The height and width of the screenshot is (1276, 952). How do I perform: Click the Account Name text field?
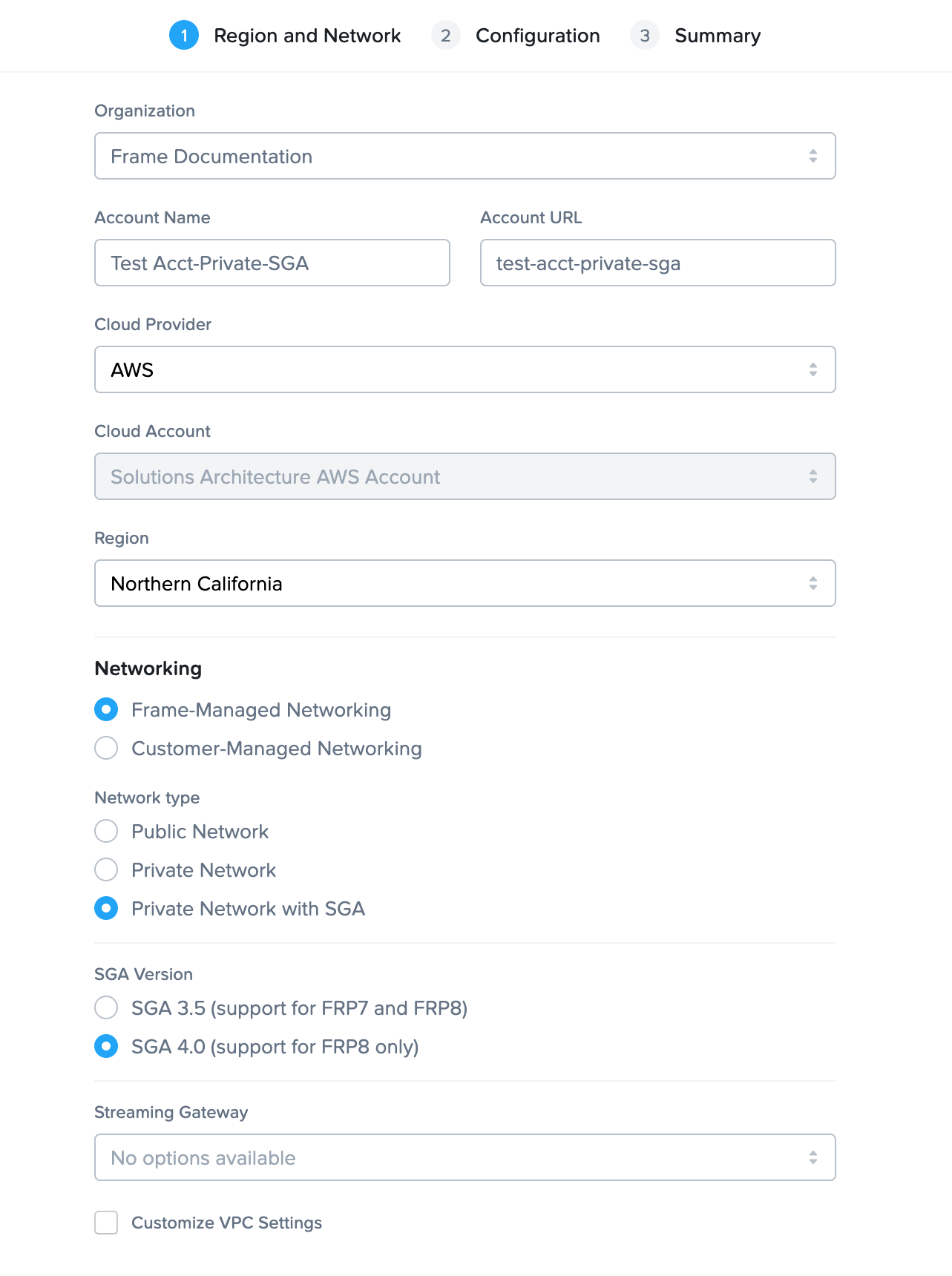tap(272, 263)
